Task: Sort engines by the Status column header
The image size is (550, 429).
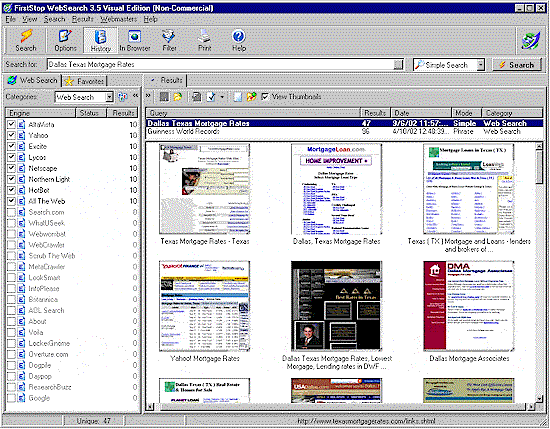Action: click(91, 113)
